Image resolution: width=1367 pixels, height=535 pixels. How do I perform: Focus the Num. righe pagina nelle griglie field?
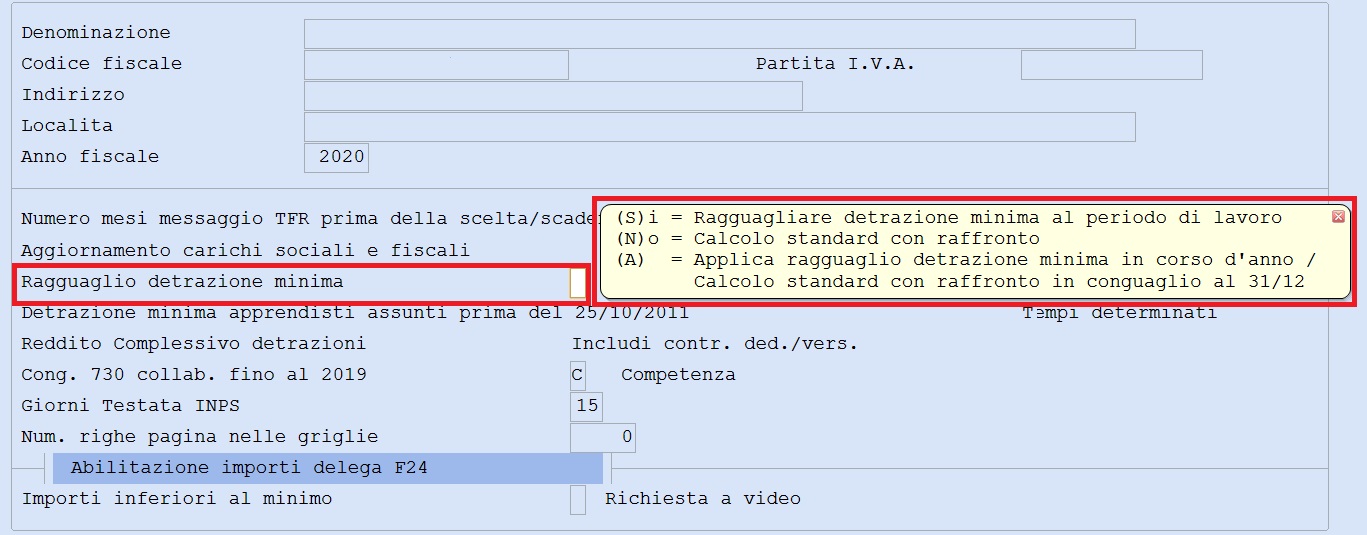[603, 437]
